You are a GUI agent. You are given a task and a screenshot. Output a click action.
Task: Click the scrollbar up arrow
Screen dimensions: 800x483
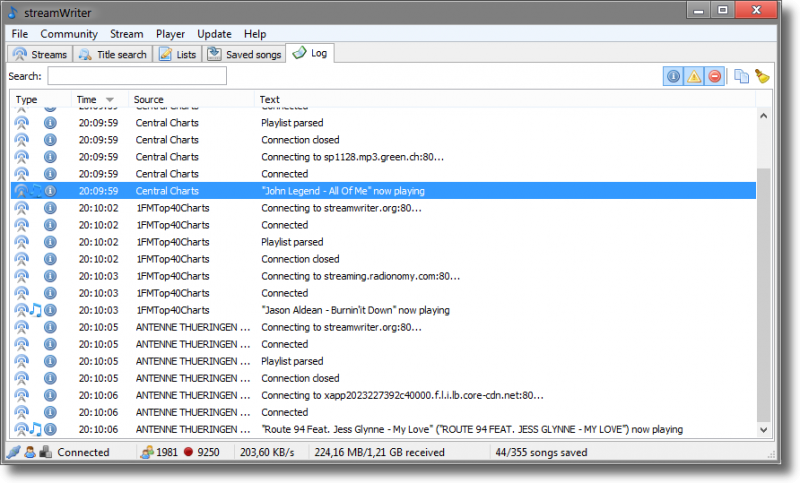tap(763, 116)
